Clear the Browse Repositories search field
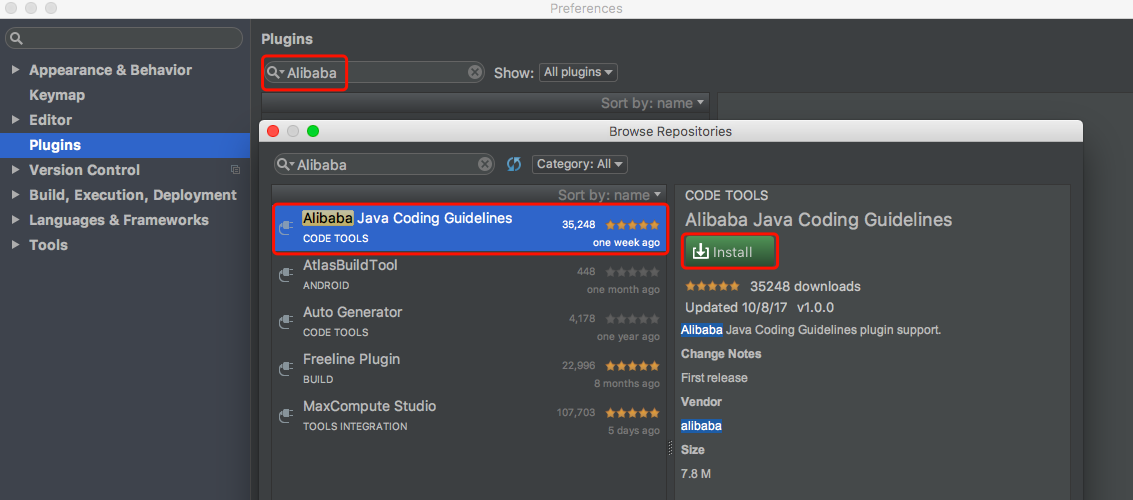The height and width of the screenshot is (500, 1133). pos(486,164)
